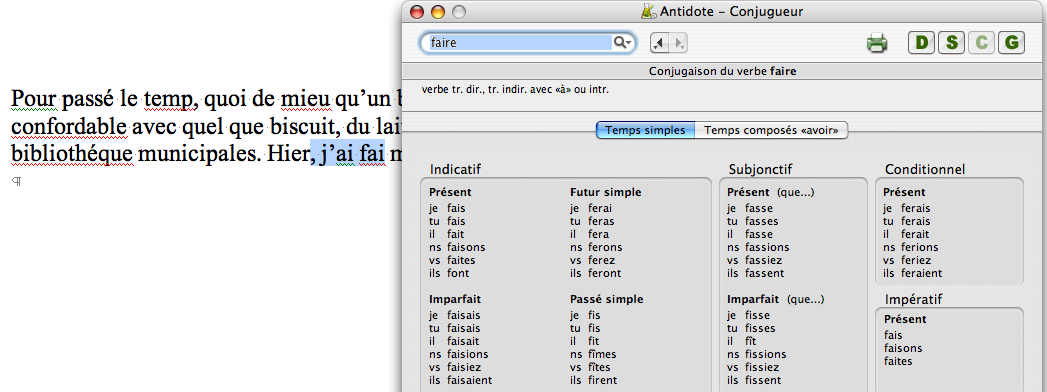1047x392 pixels.
Task: Click 'ns ferons' in Futur simple
Action: (x=596, y=247)
